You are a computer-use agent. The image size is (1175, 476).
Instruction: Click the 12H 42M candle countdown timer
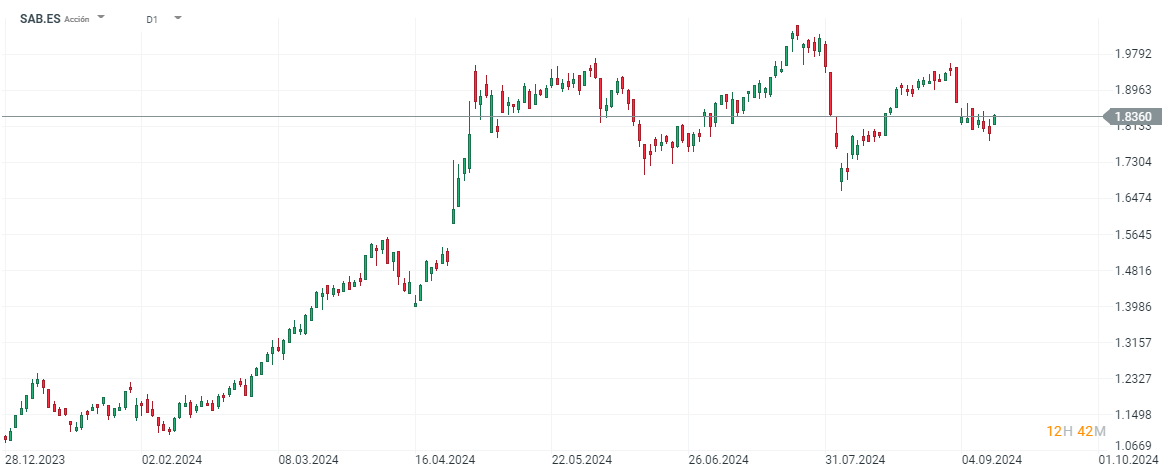click(x=1075, y=431)
